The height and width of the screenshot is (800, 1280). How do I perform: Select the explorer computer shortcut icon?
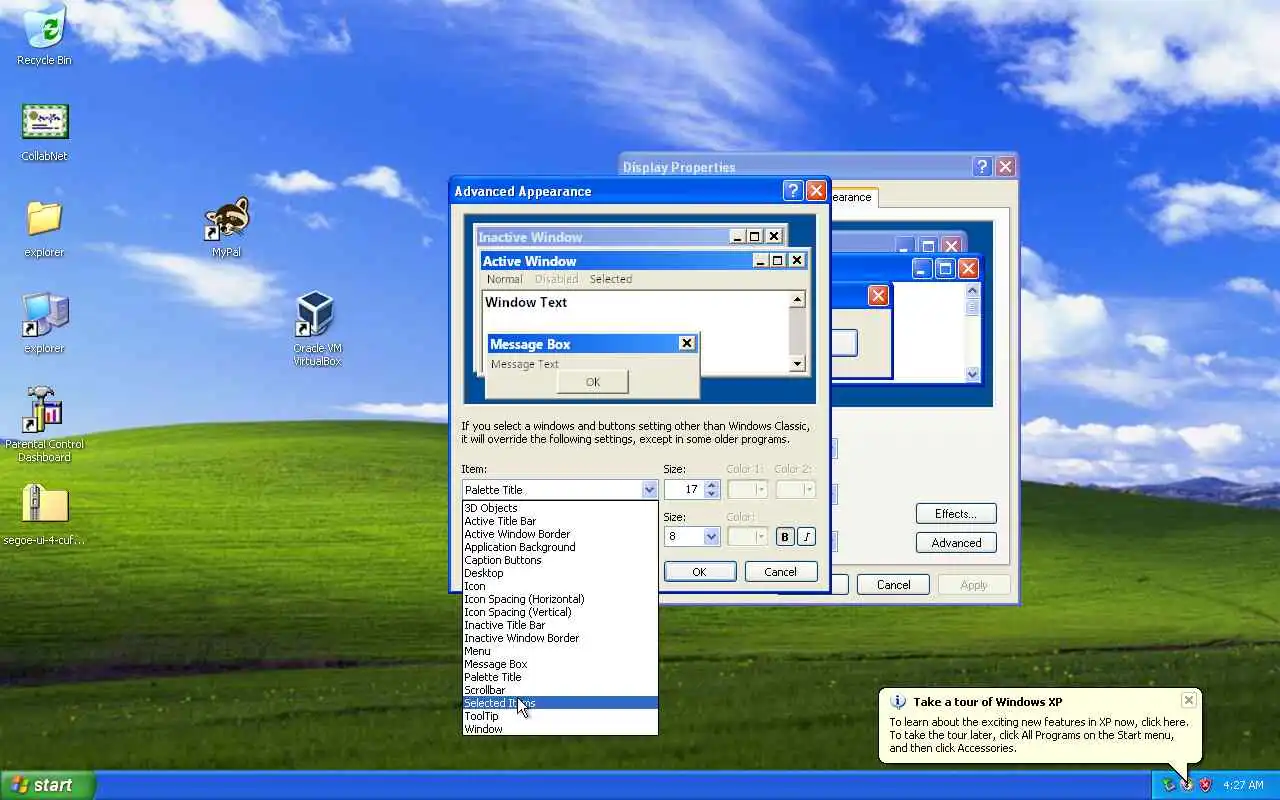pyautogui.click(x=44, y=323)
